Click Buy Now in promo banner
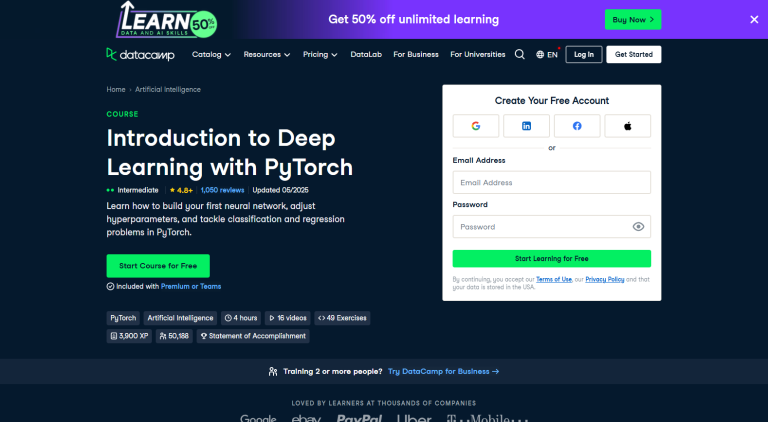 click(x=633, y=20)
